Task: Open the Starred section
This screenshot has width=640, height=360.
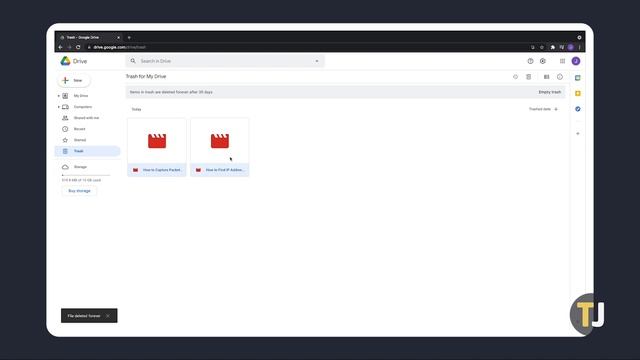Action: tap(80, 140)
